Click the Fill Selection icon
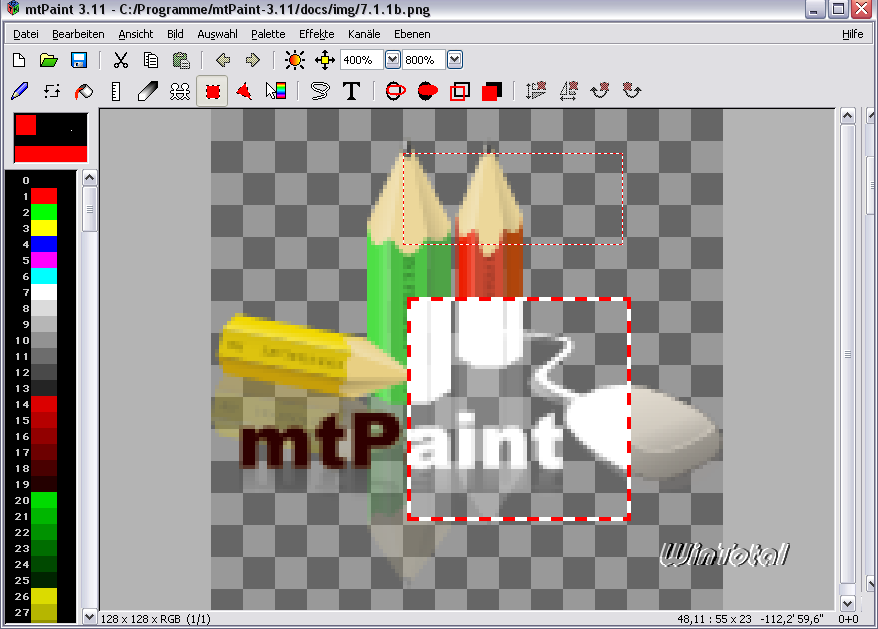The width and height of the screenshot is (878, 629). 492,91
